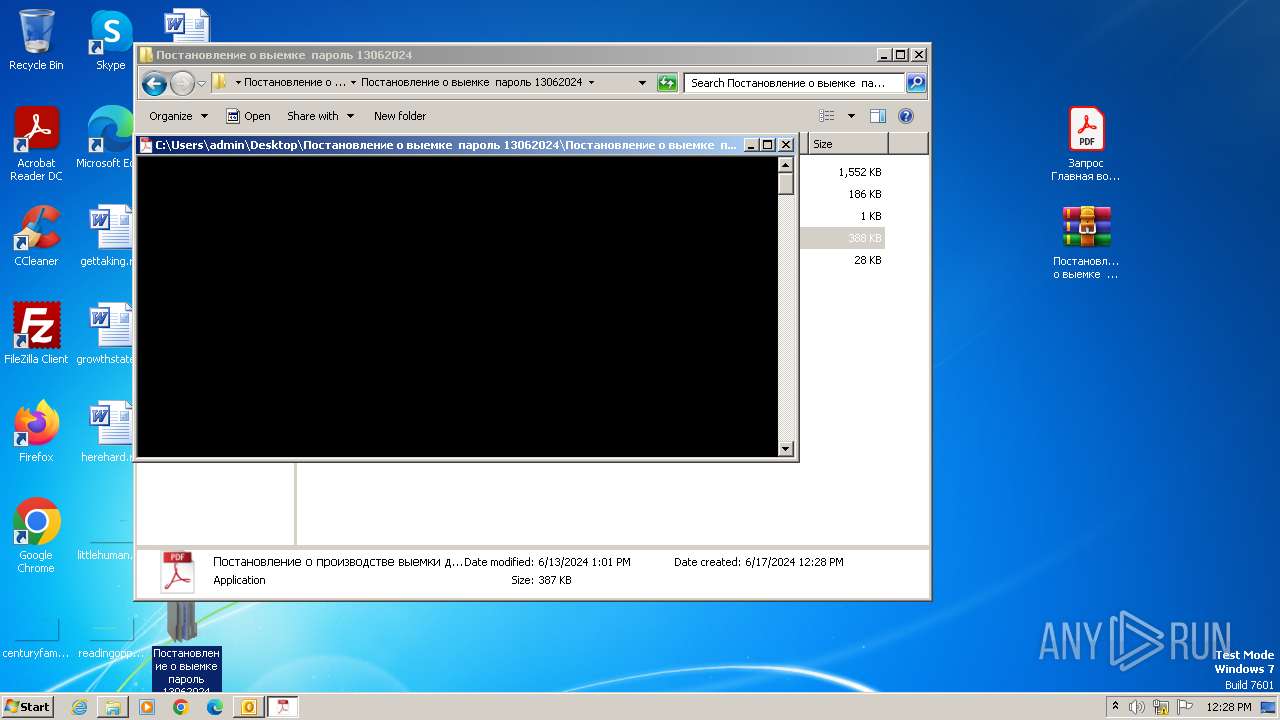The height and width of the screenshot is (720, 1280).
Task: Switch to Windows Explorer taskbar button
Action: (x=113, y=707)
